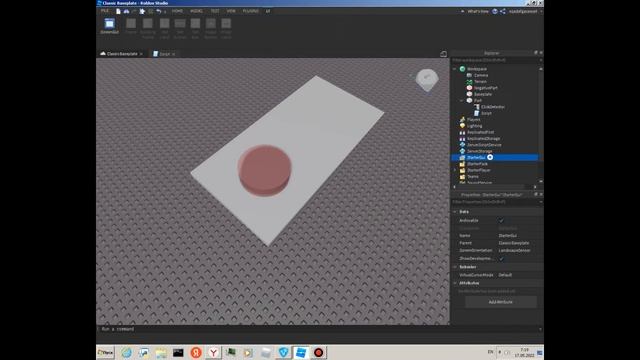Click the share icon near What's New

503,11
